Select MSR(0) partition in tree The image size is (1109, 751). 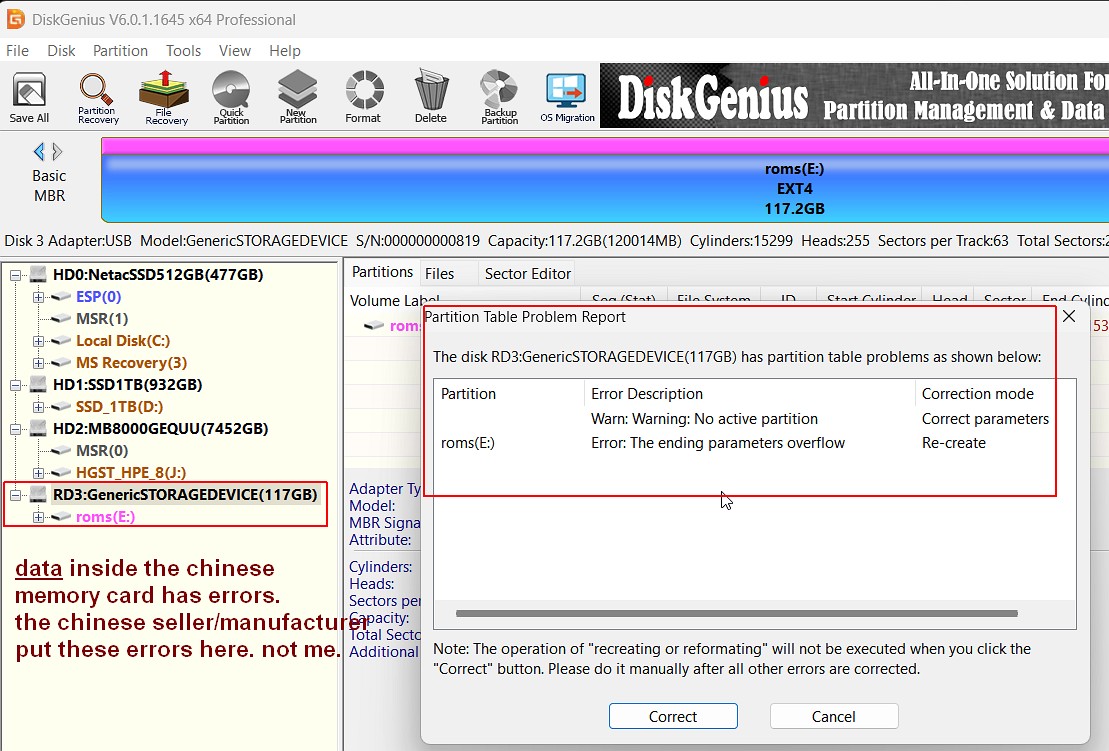coord(102,450)
